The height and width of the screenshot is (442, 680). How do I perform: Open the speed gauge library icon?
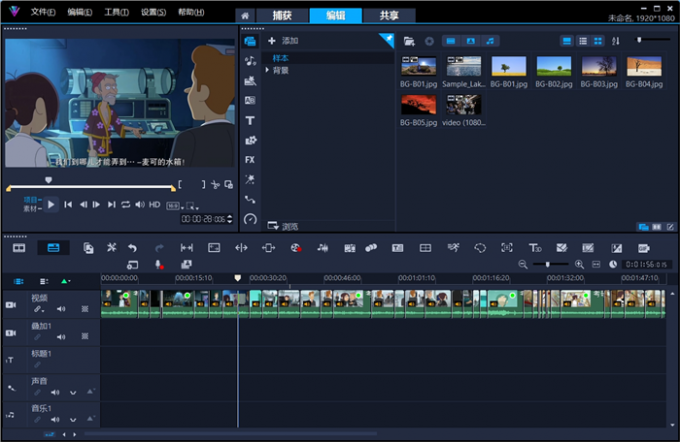(250, 219)
